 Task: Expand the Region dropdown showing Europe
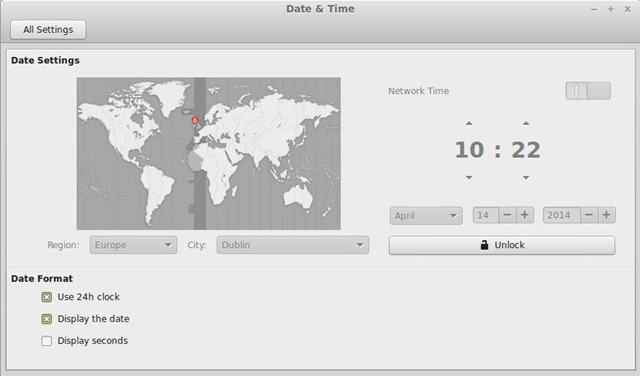pos(133,245)
